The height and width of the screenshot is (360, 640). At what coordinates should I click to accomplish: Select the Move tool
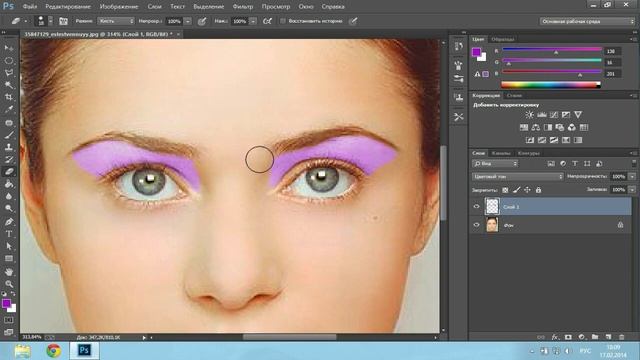pos(9,48)
